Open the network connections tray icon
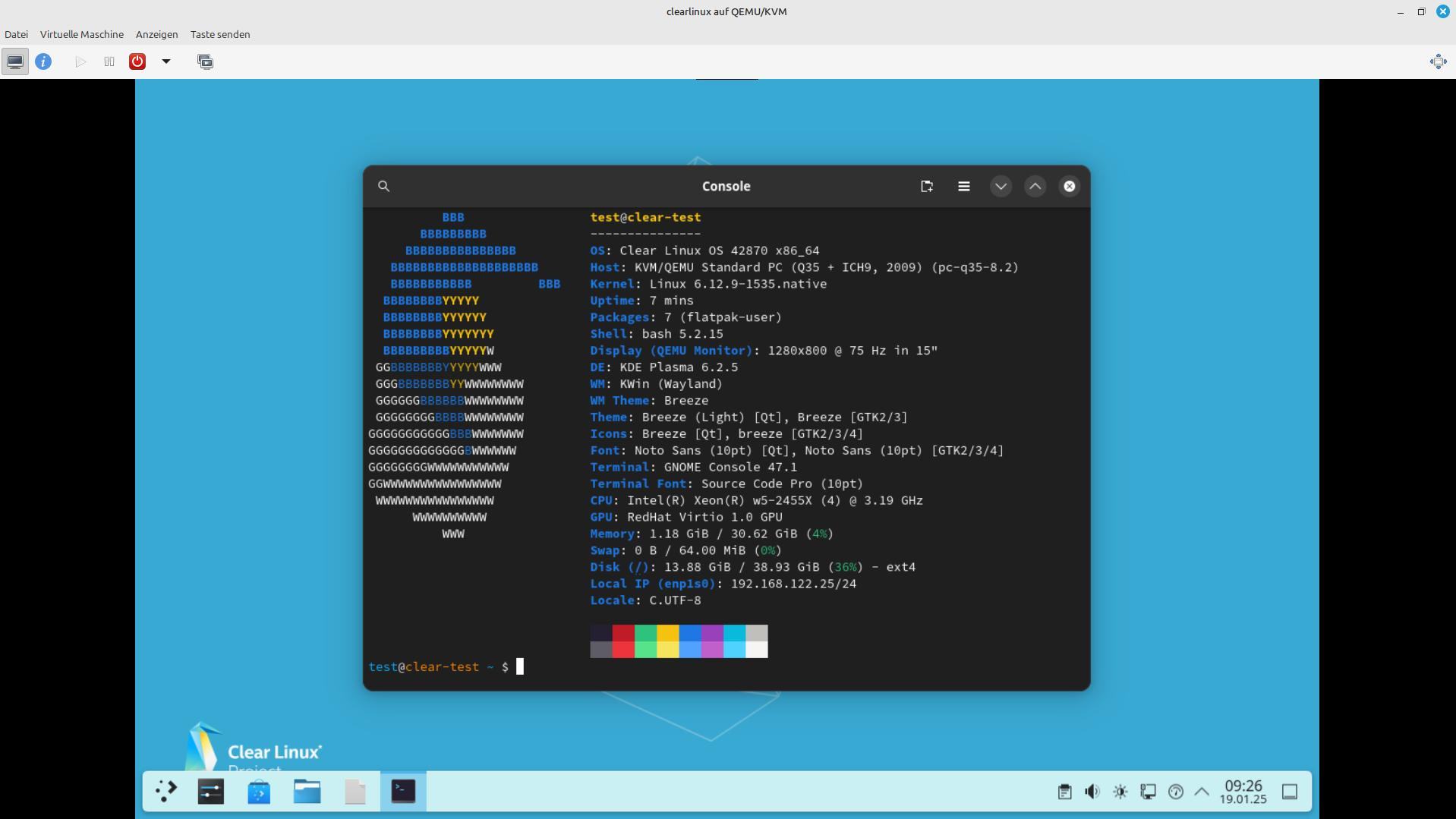1456x819 pixels. pyautogui.click(x=1148, y=792)
